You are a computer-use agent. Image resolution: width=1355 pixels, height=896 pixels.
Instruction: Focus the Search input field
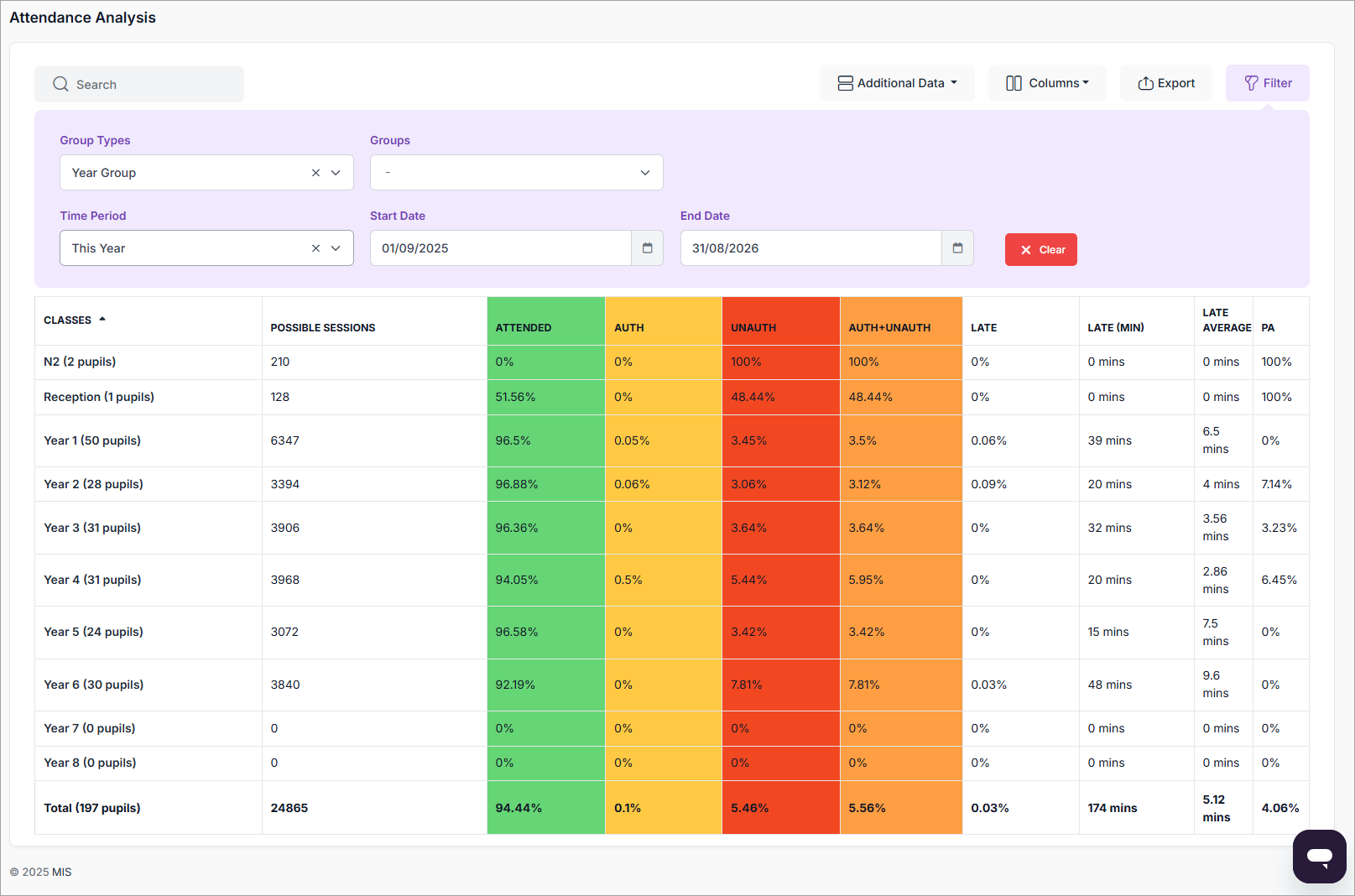click(151, 85)
